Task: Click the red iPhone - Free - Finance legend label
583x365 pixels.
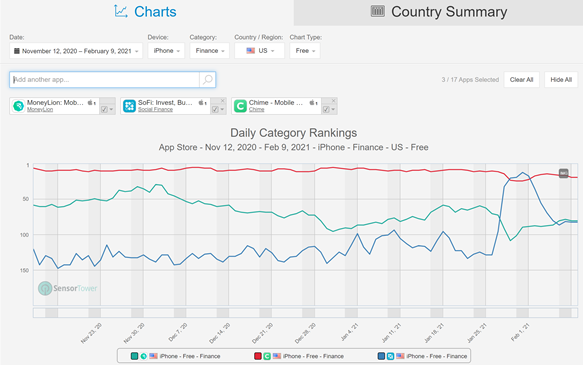Action: pos(313,356)
